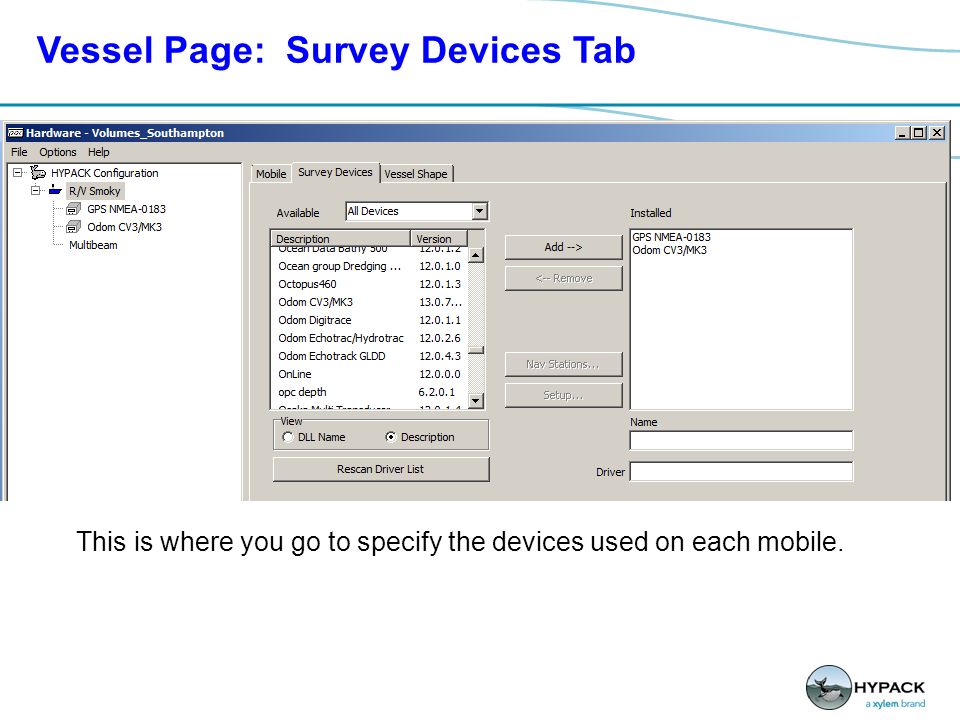Click the Setup... button

click(563, 395)
